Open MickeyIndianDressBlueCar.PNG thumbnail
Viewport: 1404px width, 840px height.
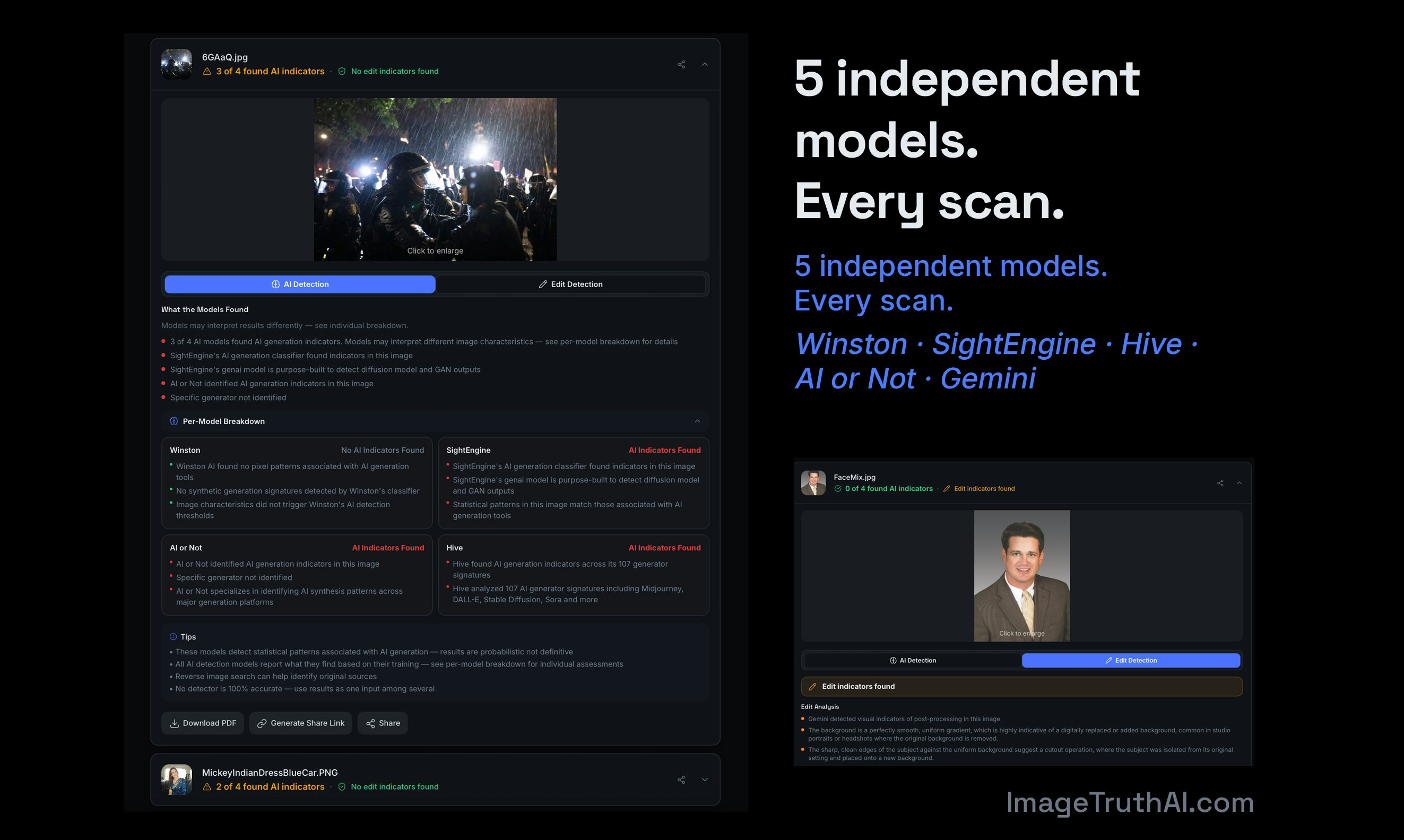click(x=177, y=780)
